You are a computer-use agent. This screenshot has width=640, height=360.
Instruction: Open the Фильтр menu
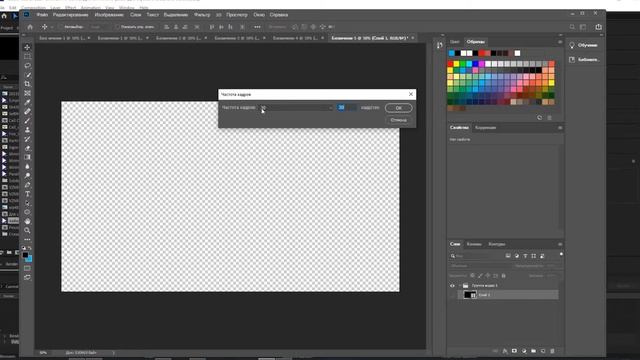pyautogui.click(x=202, y=15)
